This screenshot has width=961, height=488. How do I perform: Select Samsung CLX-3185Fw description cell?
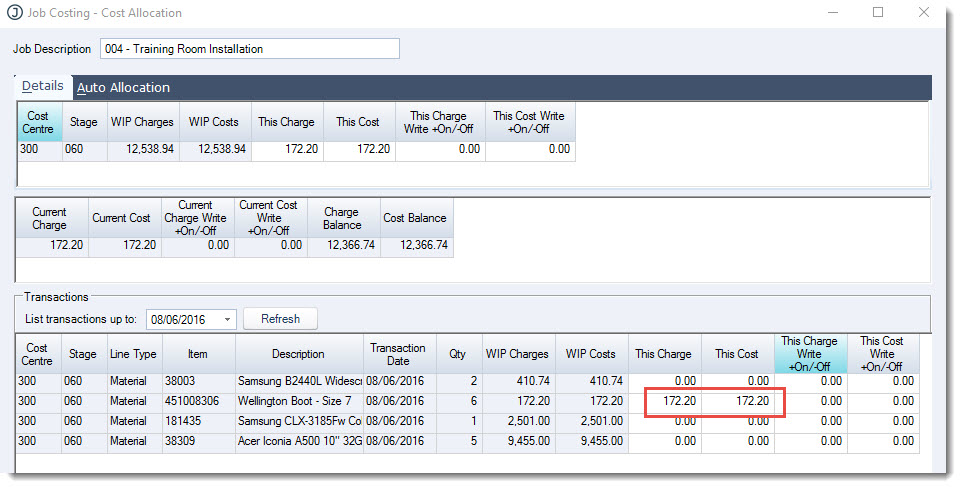coord(299,421)
